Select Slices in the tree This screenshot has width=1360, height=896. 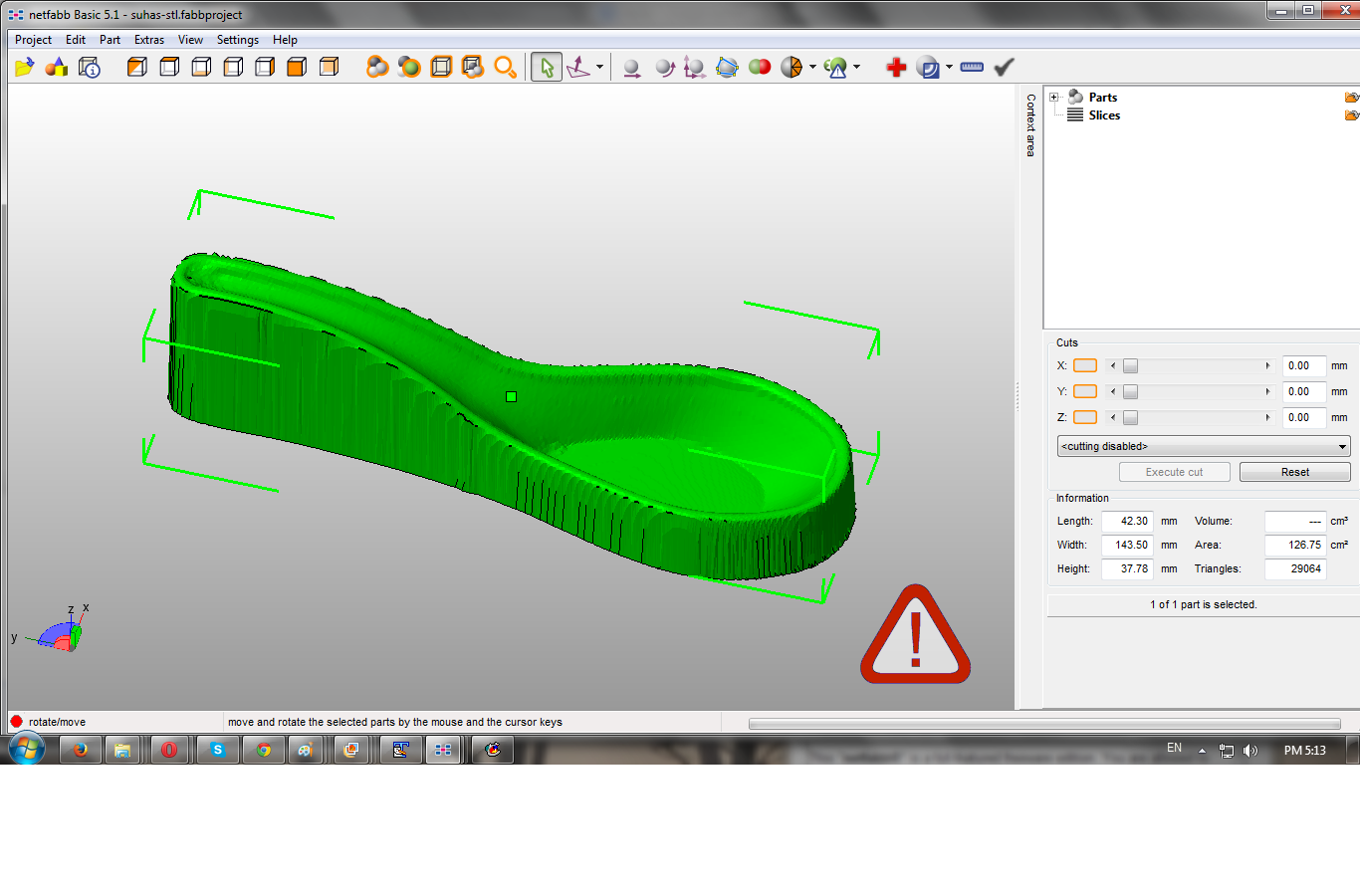(1104, 115)
